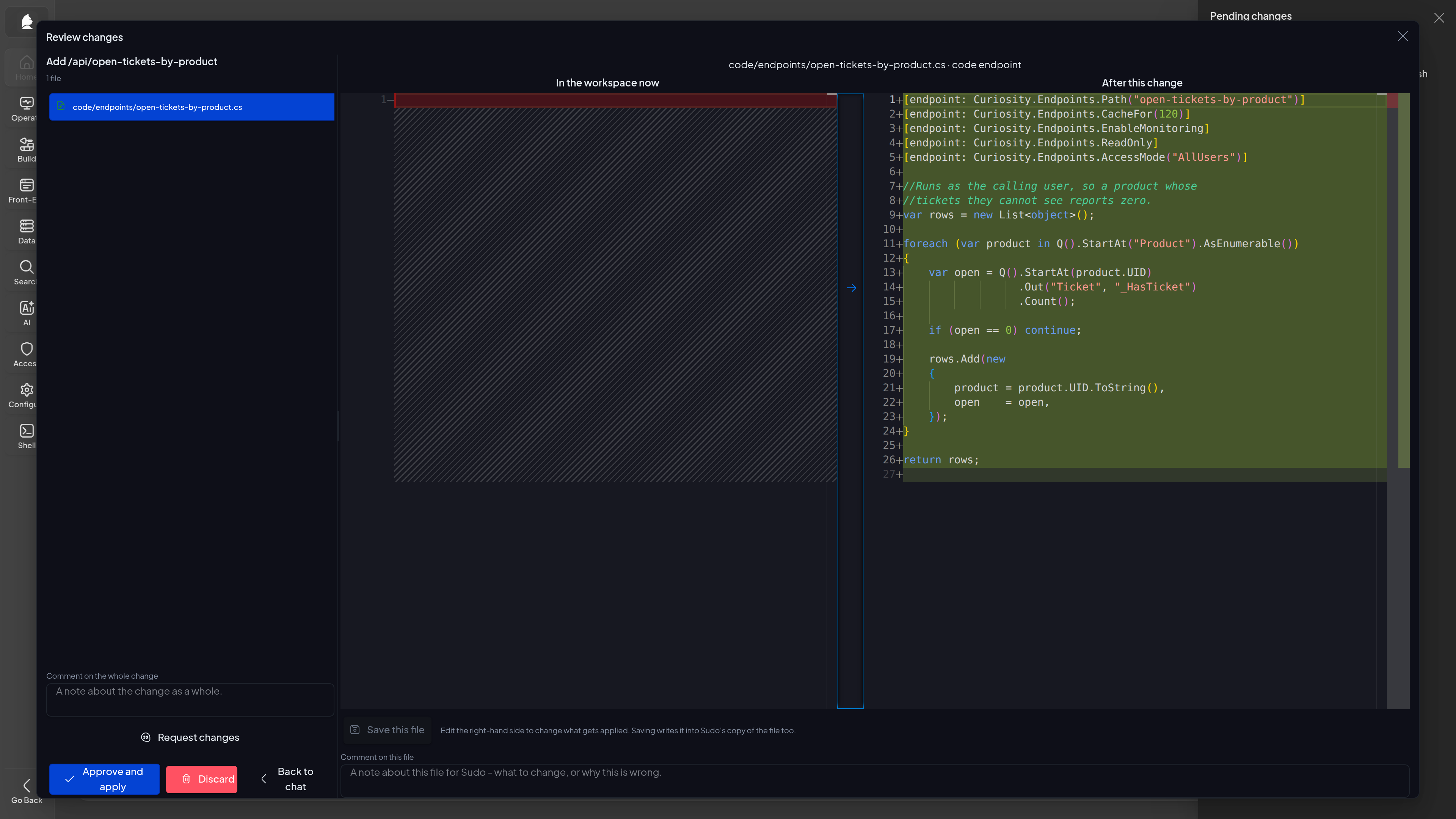Screen dimensions: 1456x819
Task: Click line 1 endpoint Path attribute
Action: [x=1104, y=99]
